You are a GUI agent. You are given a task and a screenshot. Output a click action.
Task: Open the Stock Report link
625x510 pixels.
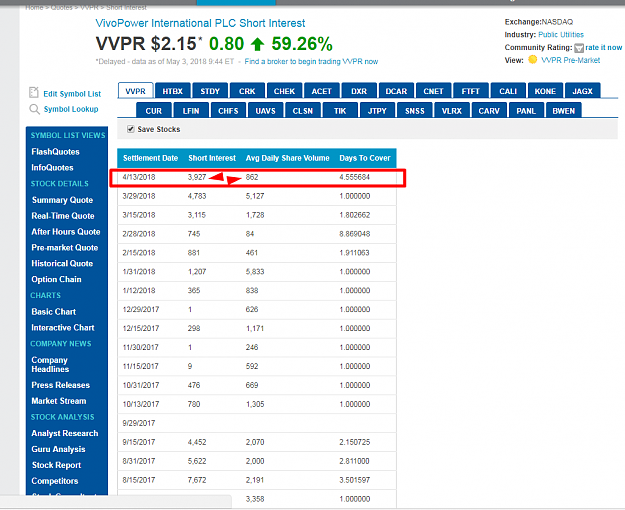tap(56, 465)
